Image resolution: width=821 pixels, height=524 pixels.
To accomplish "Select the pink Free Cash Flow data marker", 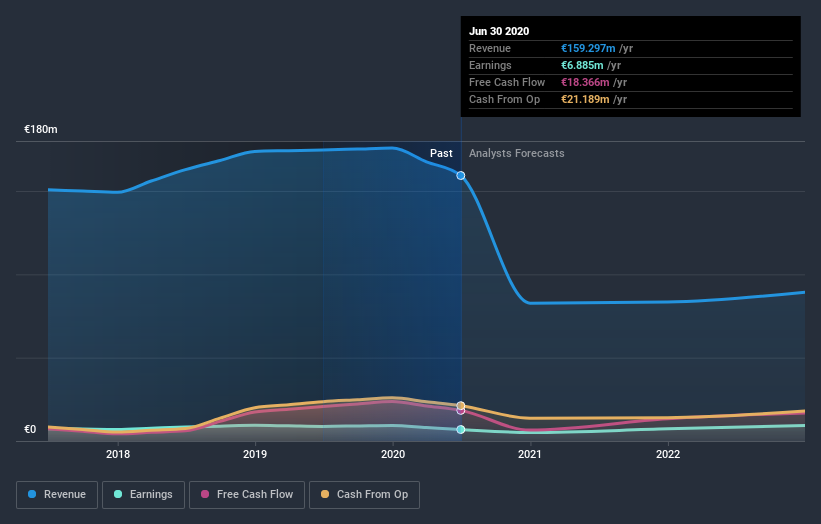I will pos(461,411).
